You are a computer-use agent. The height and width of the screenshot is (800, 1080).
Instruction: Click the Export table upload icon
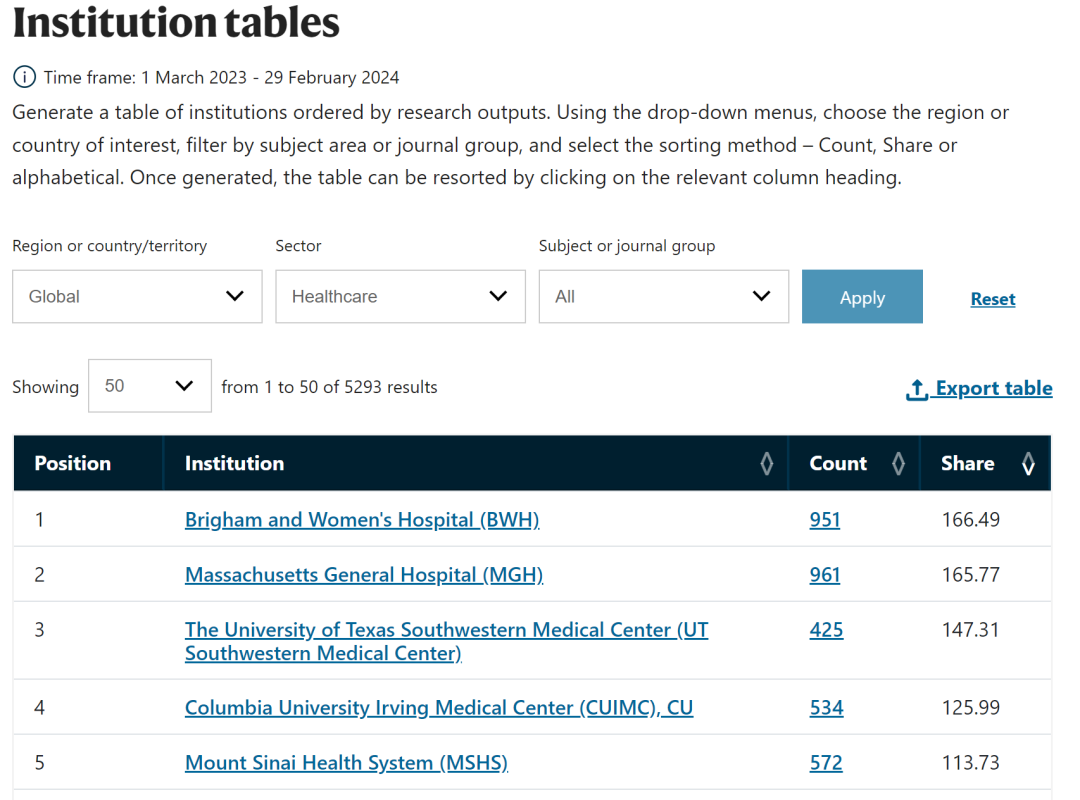pos(917,390)
